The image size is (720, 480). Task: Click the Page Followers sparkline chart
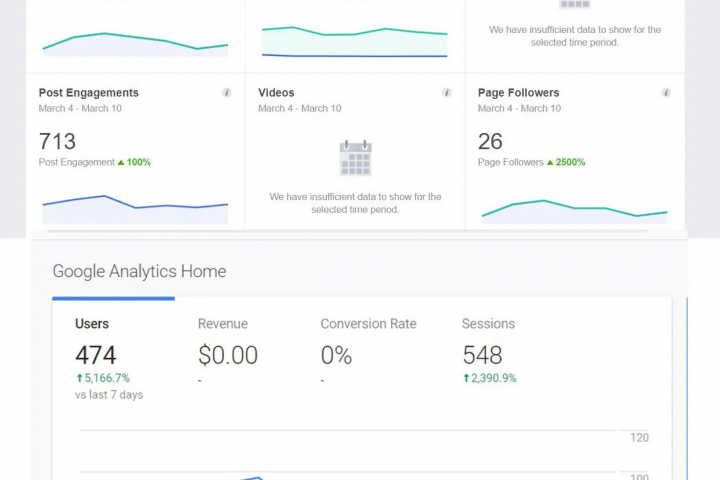(574, 210)
